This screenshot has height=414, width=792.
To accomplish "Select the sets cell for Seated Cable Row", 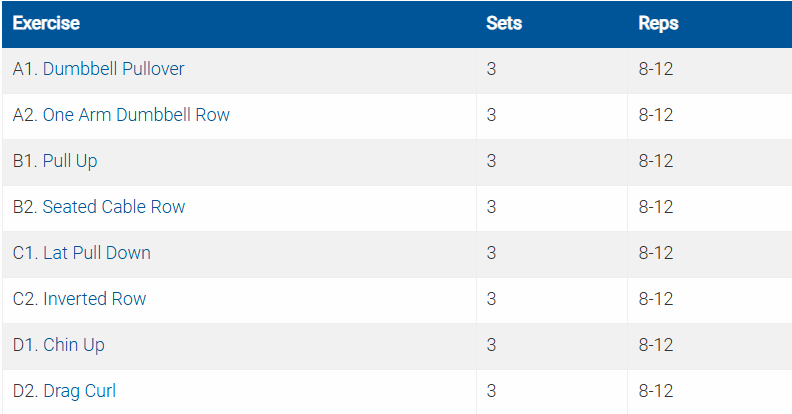I will click(491, 207).
